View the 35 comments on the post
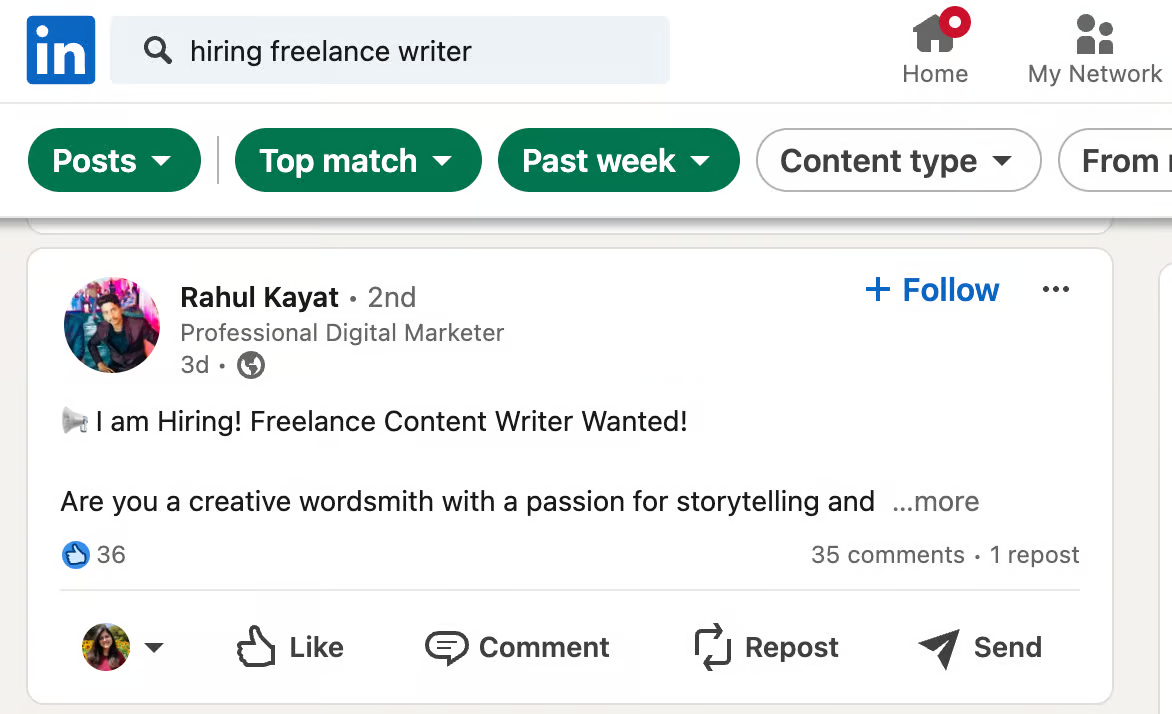The height and width of the screenshot is (714, 1172). pyautogui.click(x=887, y=554)
